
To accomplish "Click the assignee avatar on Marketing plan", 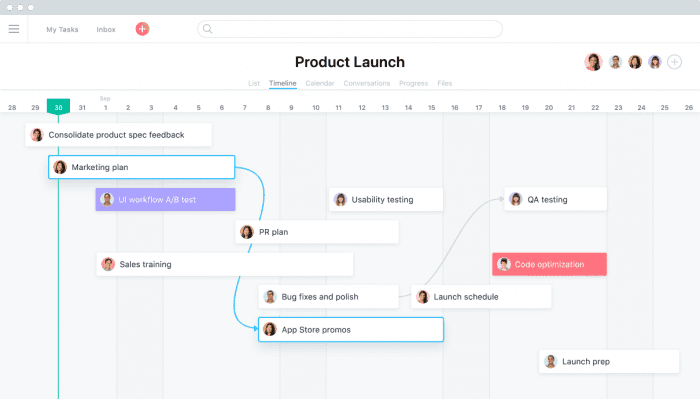I will point(60,167).
